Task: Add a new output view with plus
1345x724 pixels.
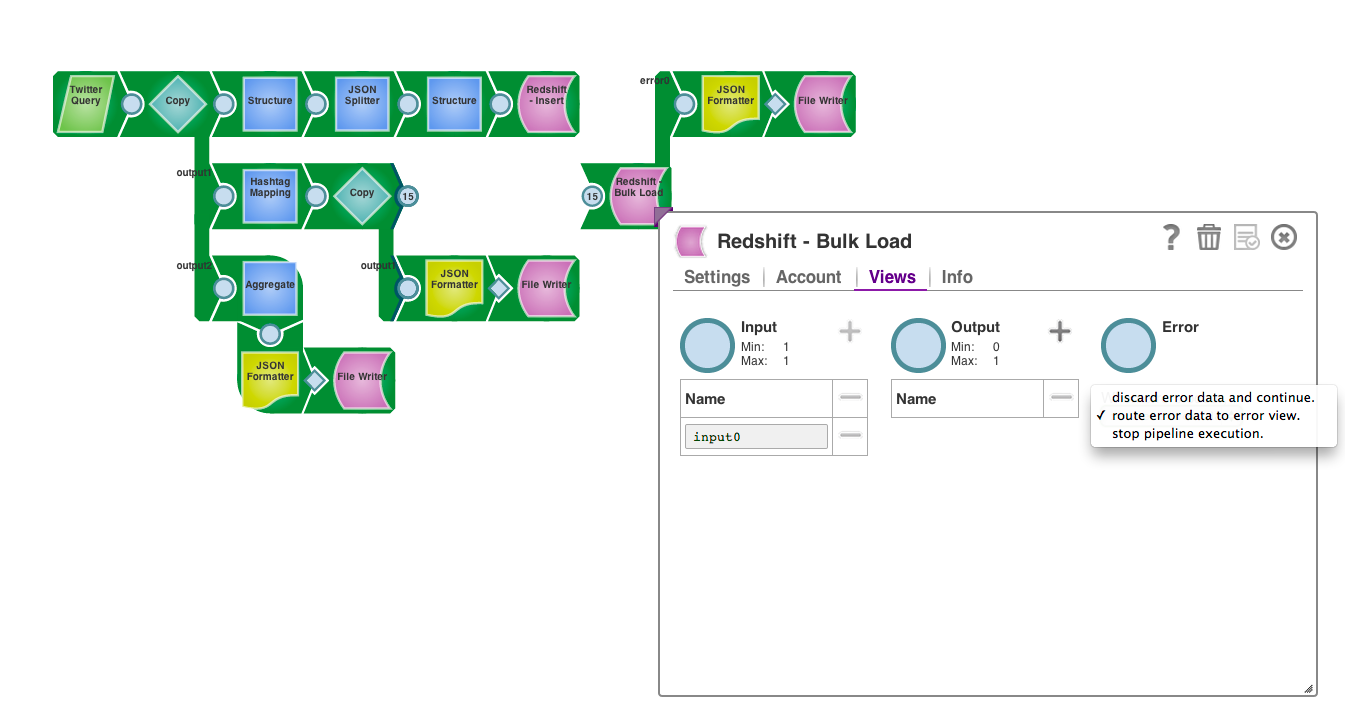Action: [x=1060, y=332]
